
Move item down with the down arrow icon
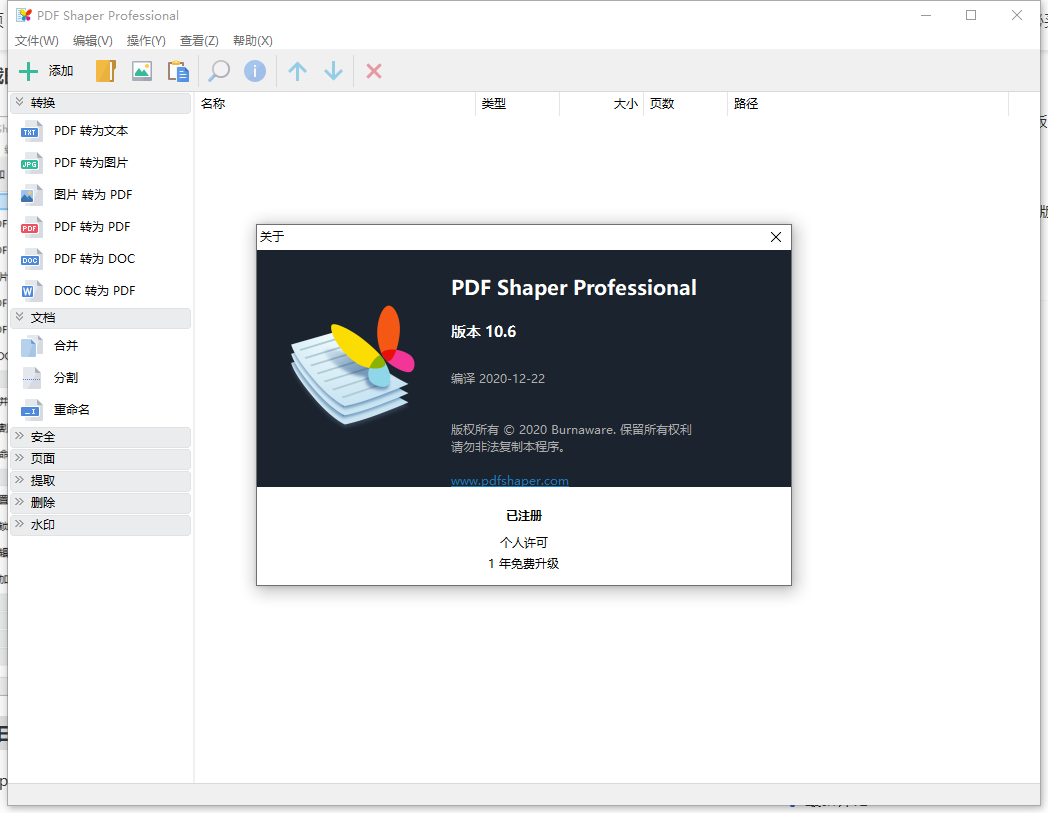click(x=333, y=71)
